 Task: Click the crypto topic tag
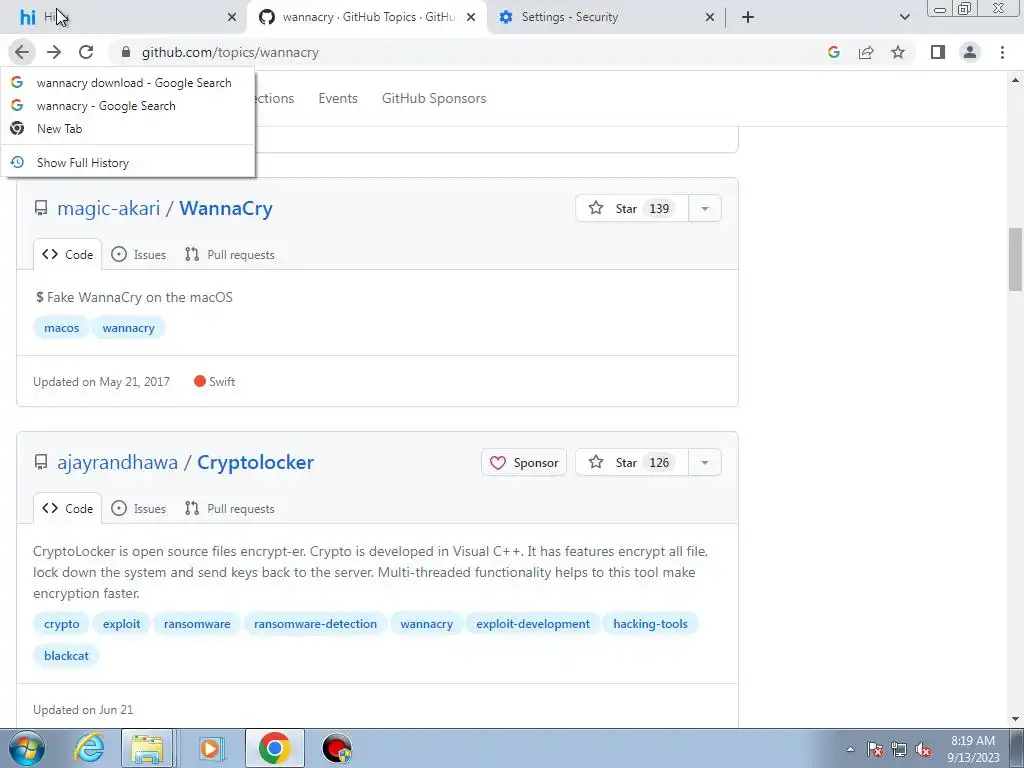pyautogui.click(x=61, y=624)
